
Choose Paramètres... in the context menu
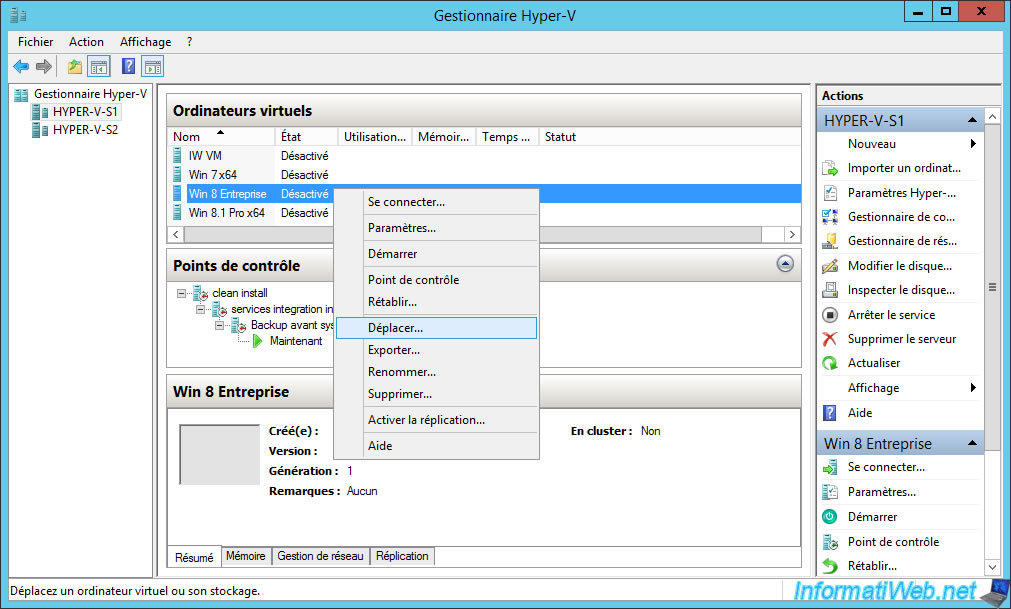click(x=437, y=228)
